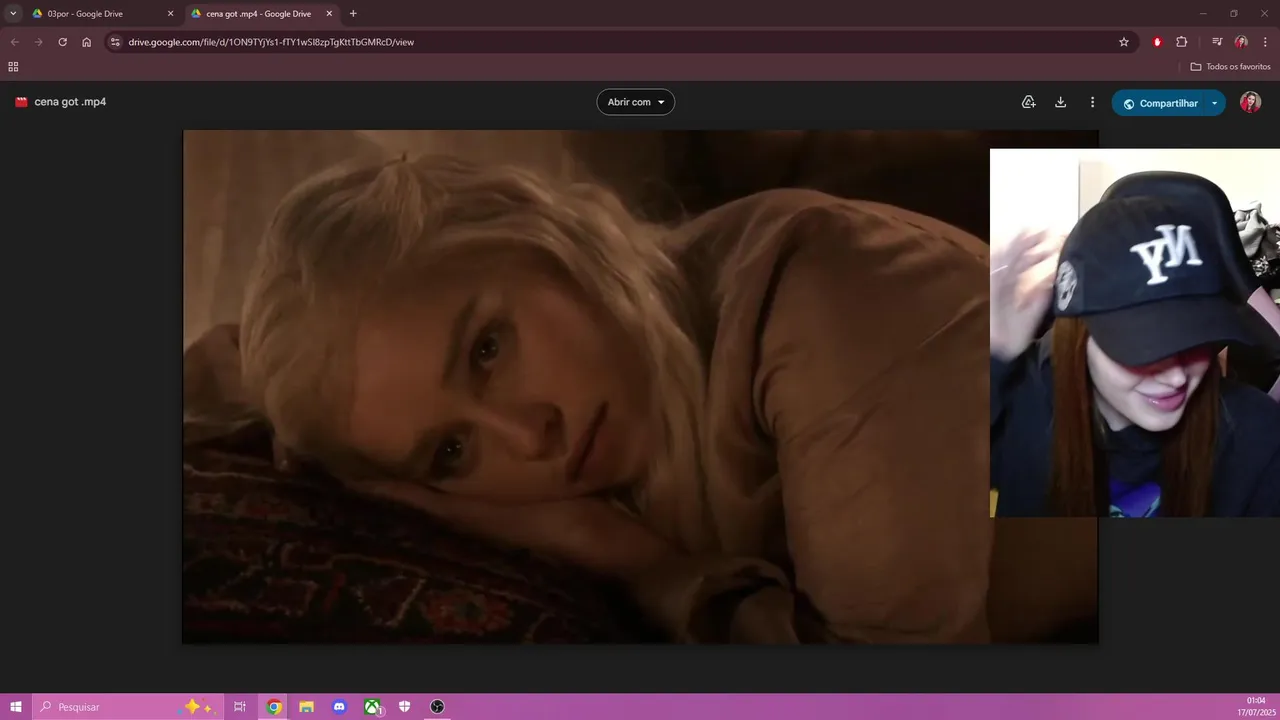Open the tab search dropdown arrow
This screenshot has height=720, width=1280.
click(13, 14)
